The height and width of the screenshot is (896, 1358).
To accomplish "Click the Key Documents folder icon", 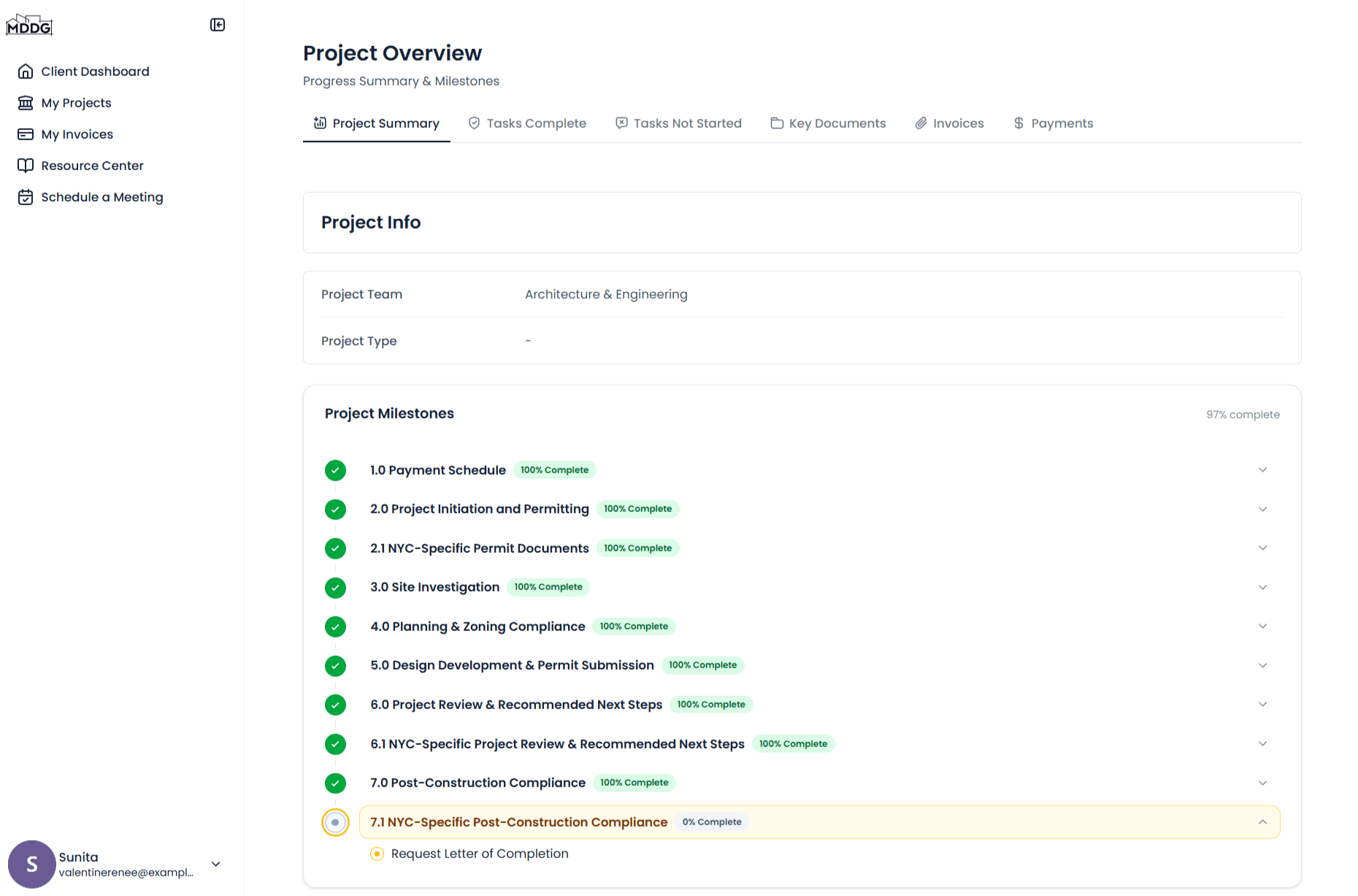I will click(x=777, y=123).
